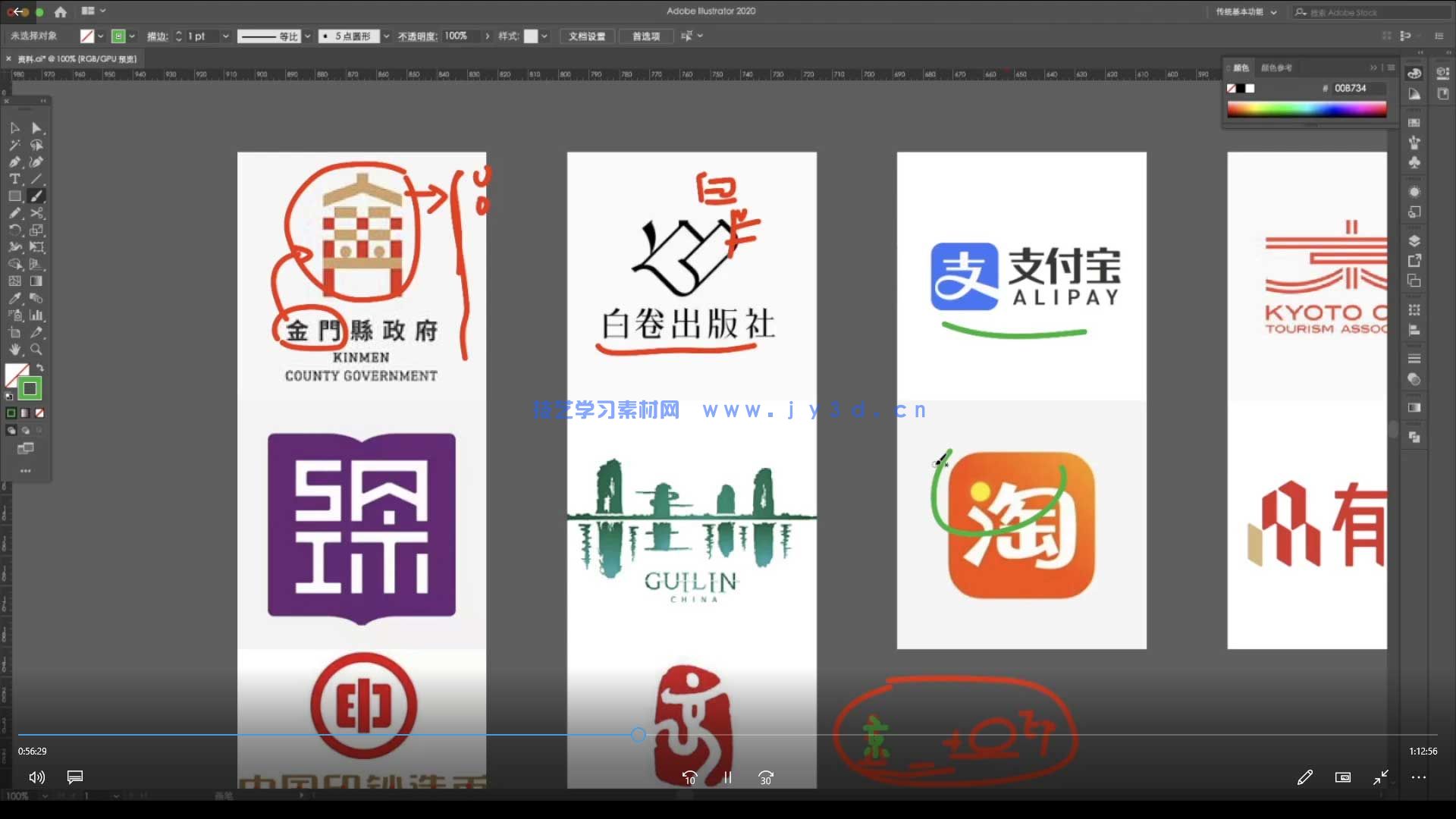Click the hex value field showing 00B734
This screenshot has height=819, width=1456.
[x=1350, y=89]
